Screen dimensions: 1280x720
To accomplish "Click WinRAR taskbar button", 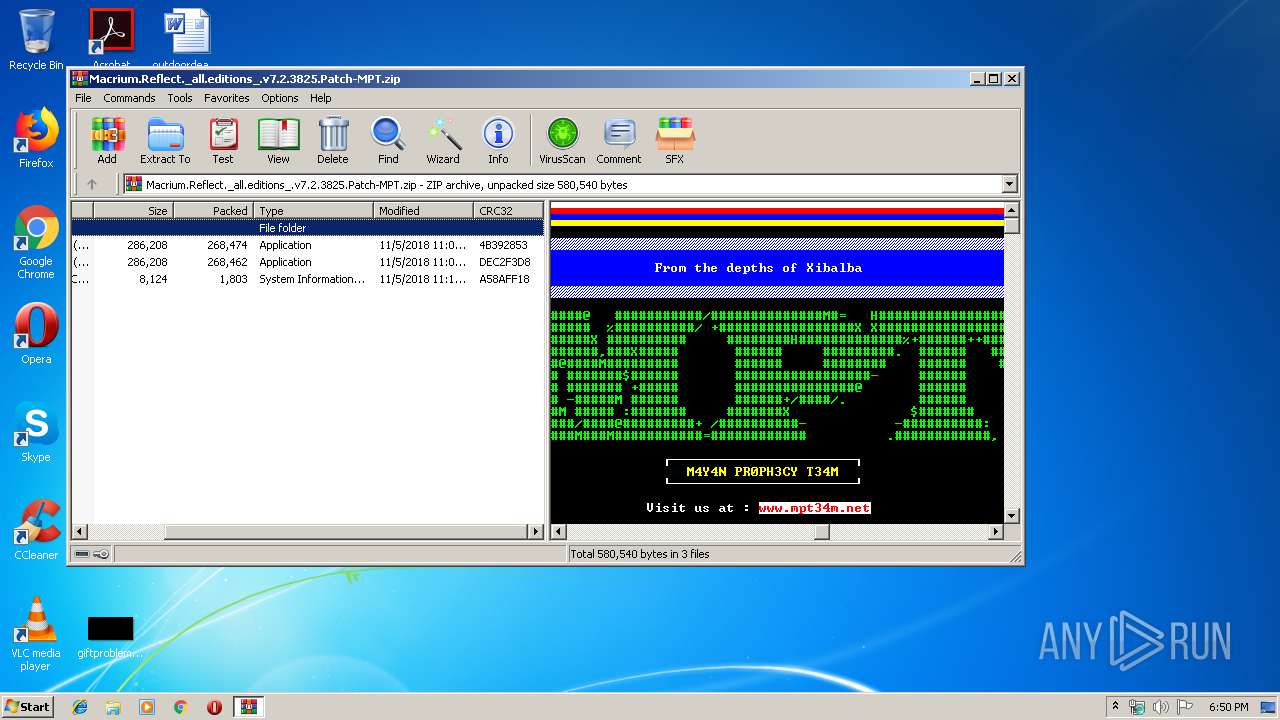I will tap(248, 707).
